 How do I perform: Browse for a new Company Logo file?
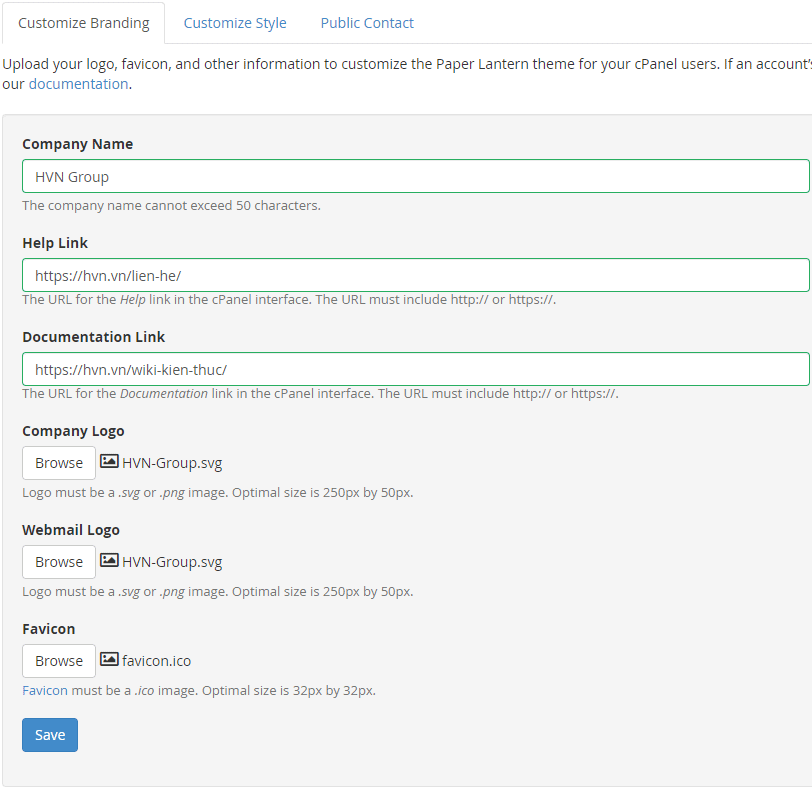point(59,463)
